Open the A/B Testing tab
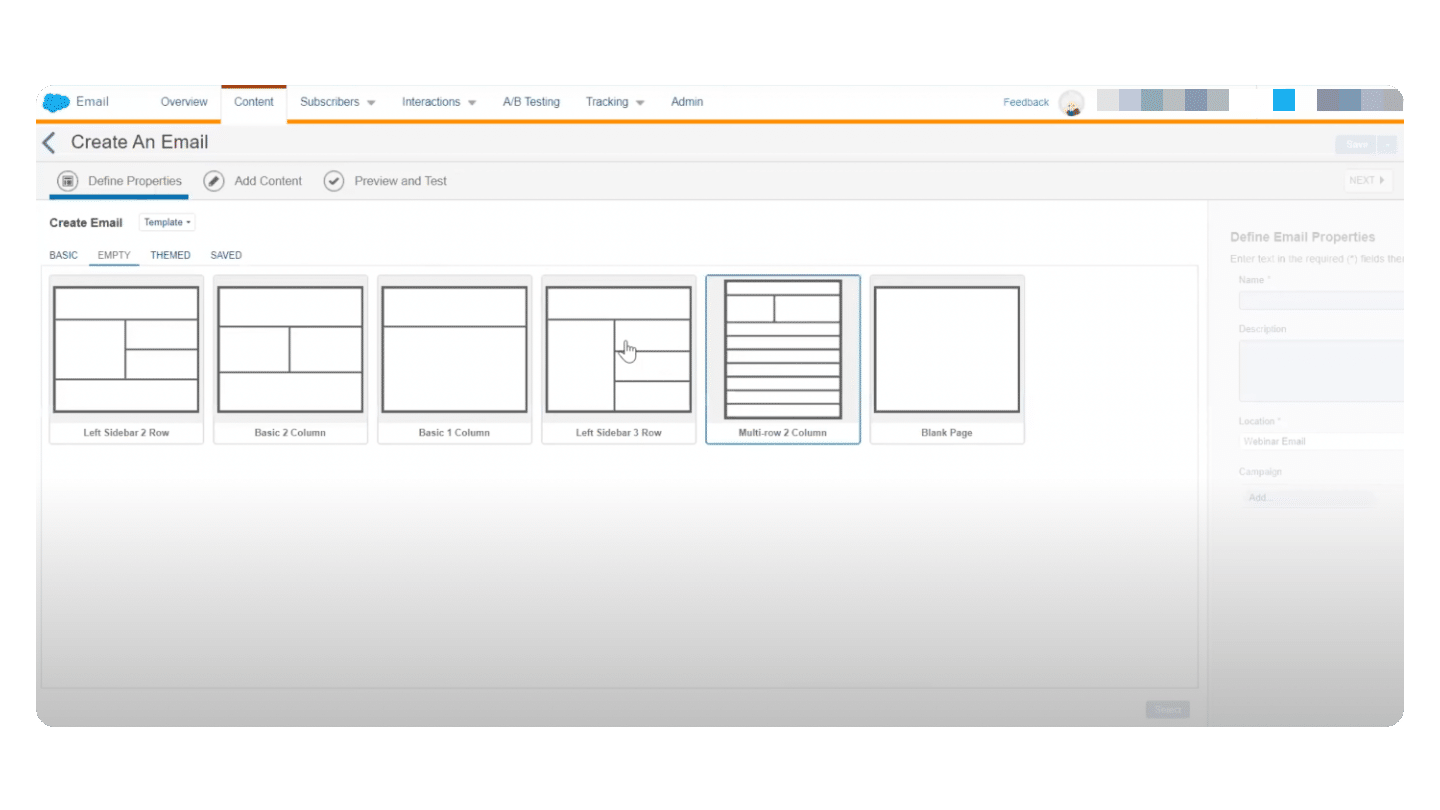This screenshot has height=810, width=1440. 531,102
